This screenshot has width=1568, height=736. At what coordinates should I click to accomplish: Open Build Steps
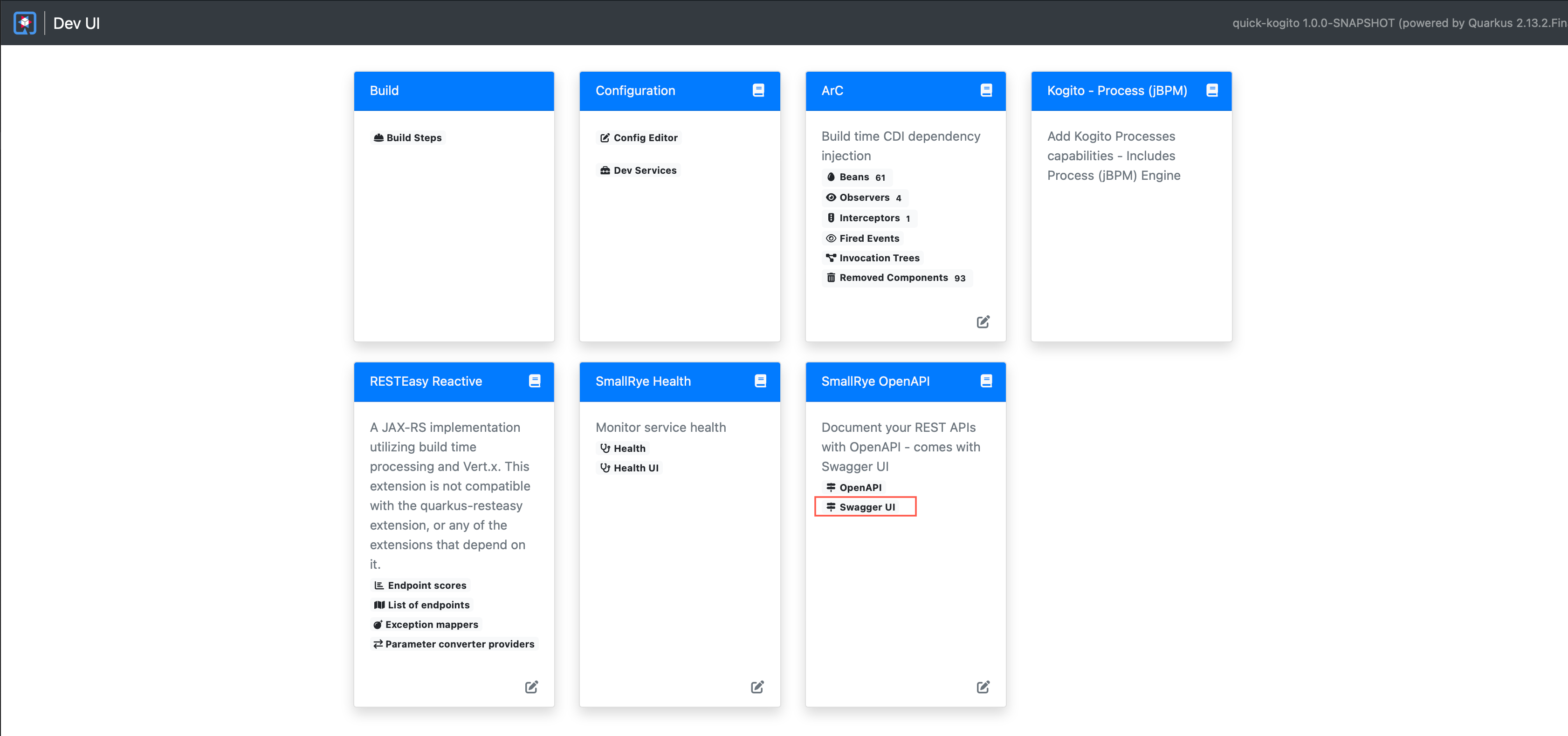pyautogui.click(x=408, y=137)
